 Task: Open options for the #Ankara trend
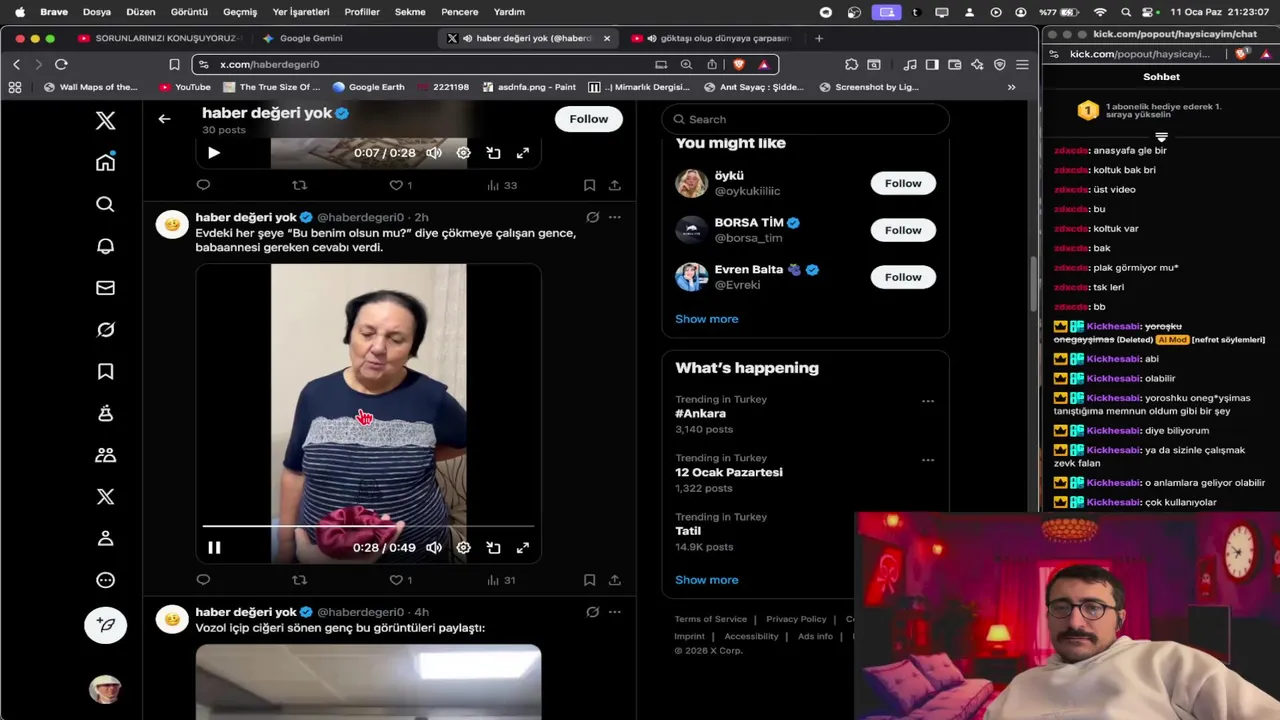(x=928, y=401)
